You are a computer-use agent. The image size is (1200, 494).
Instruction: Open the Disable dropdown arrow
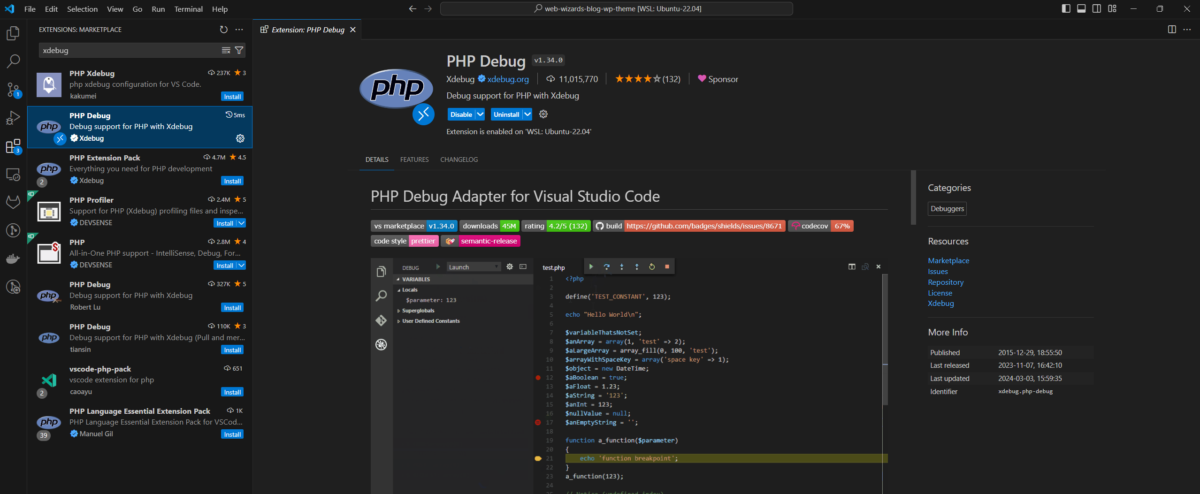[x=479, y=114]
